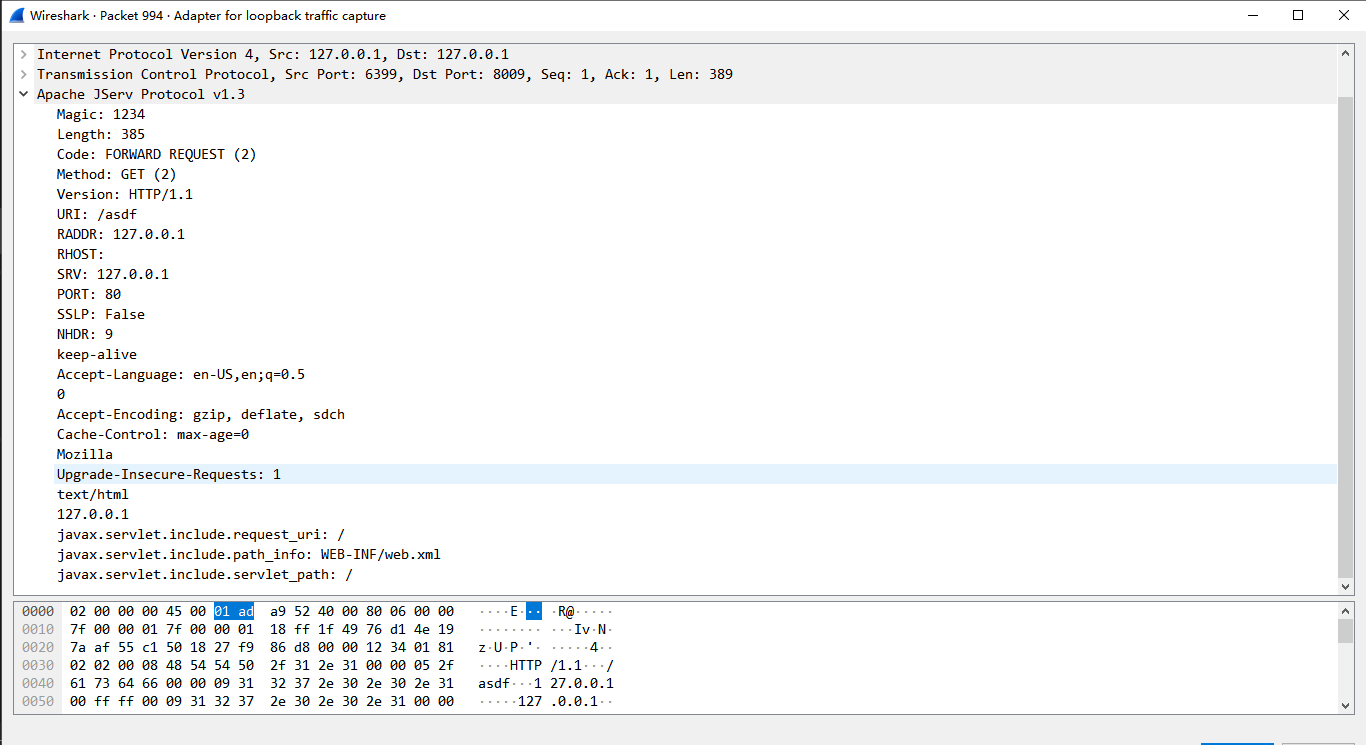The height and width of the screenshot is (745, 1366).
Task: Click hex offset 0050 in bytes pane
Action: (x=38, y=701)
